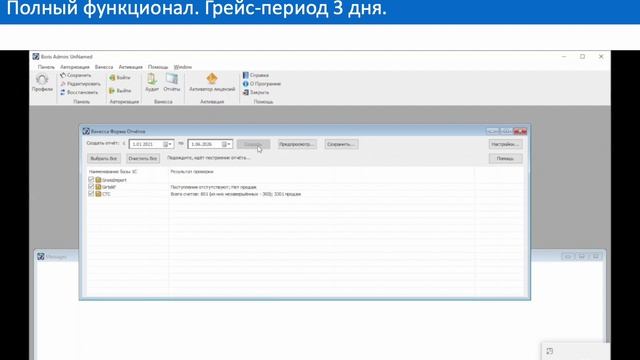Click the 'Результат проверки' column header
Viewport: 640px width, 360px height.
click(x=192, y=172)
